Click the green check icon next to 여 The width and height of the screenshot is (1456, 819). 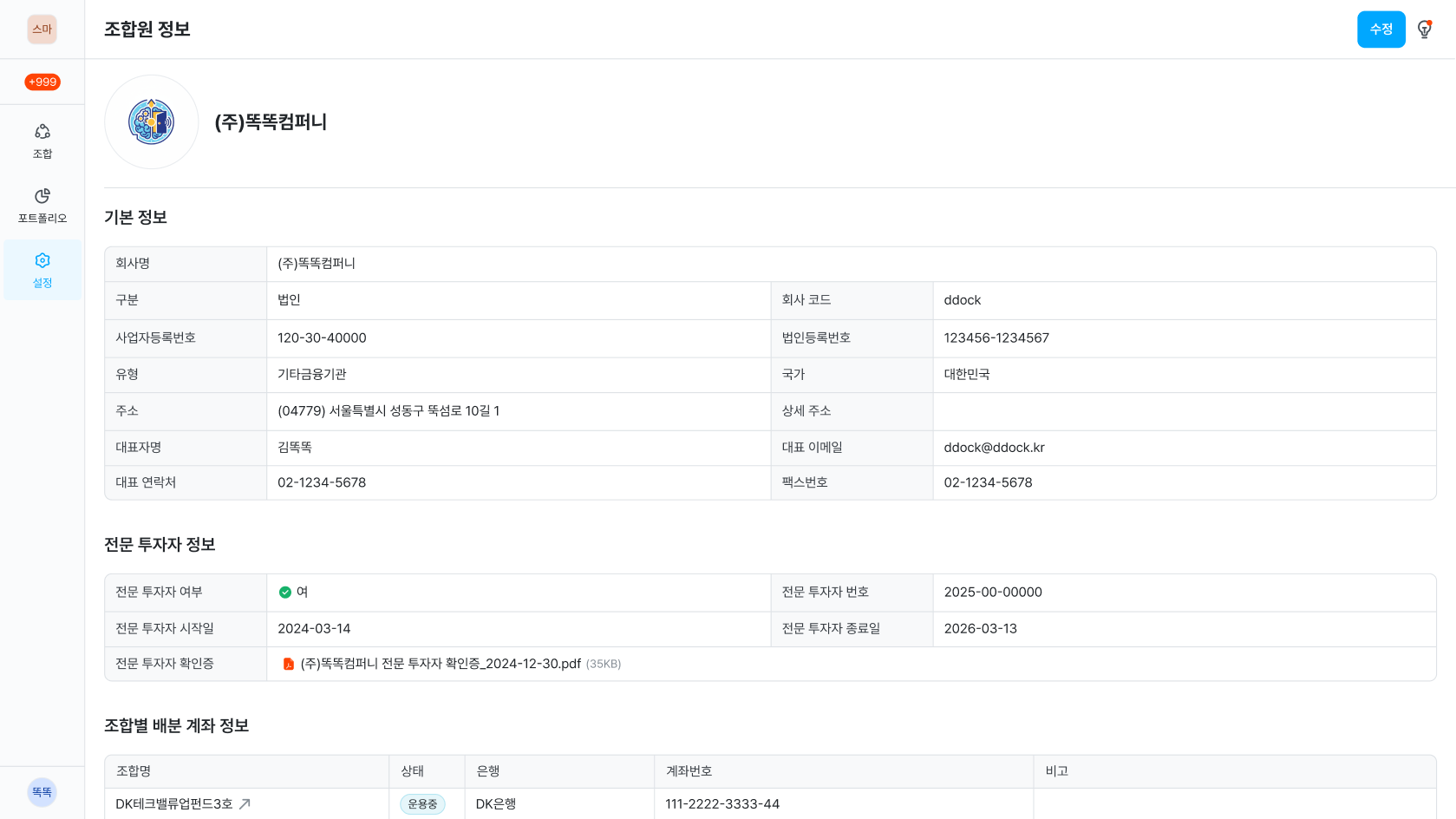284,593
